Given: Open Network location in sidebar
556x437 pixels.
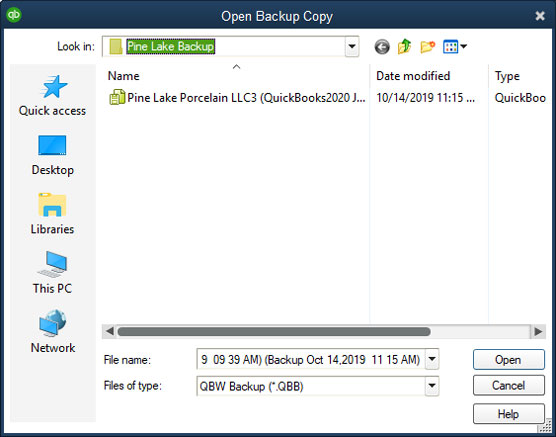Looking at the screenshot, I should coord(52,331).
